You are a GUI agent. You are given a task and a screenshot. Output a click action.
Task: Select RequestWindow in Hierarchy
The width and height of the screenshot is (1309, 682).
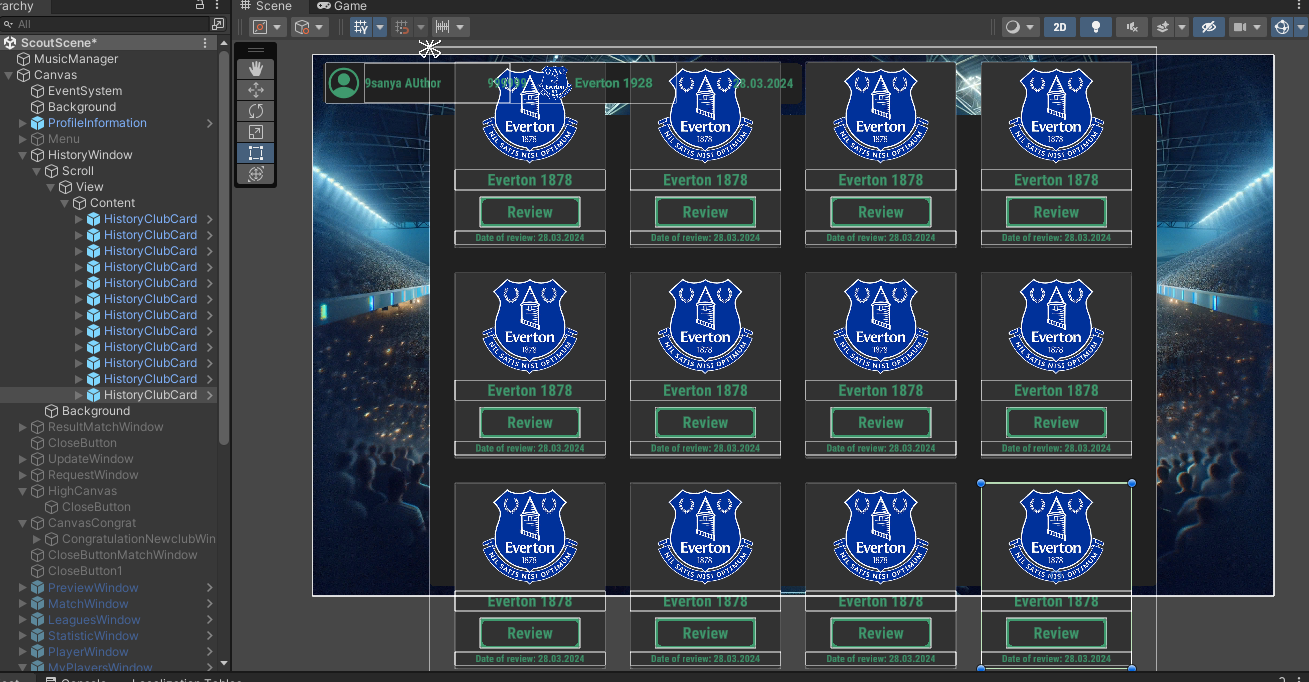93,475
